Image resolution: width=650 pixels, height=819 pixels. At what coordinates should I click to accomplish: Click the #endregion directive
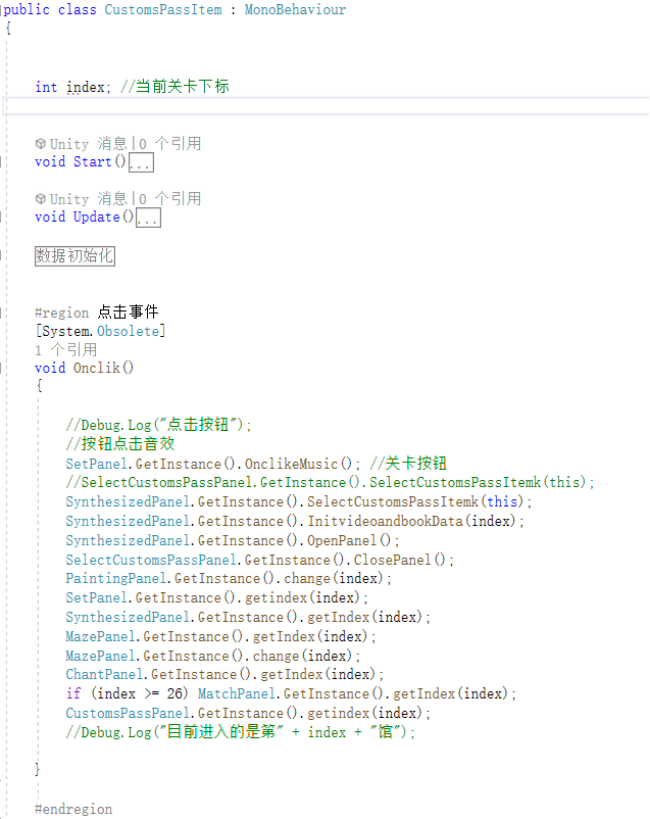pos(73,810)
